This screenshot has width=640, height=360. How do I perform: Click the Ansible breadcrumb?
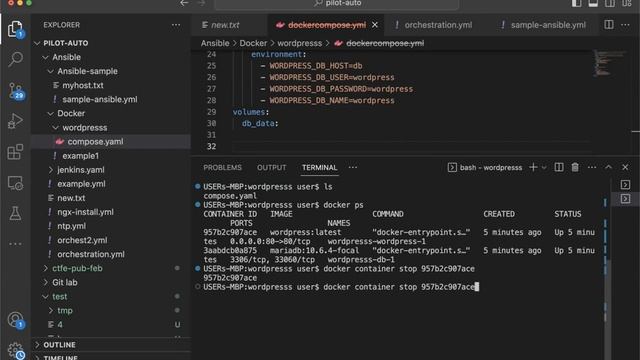215,43
